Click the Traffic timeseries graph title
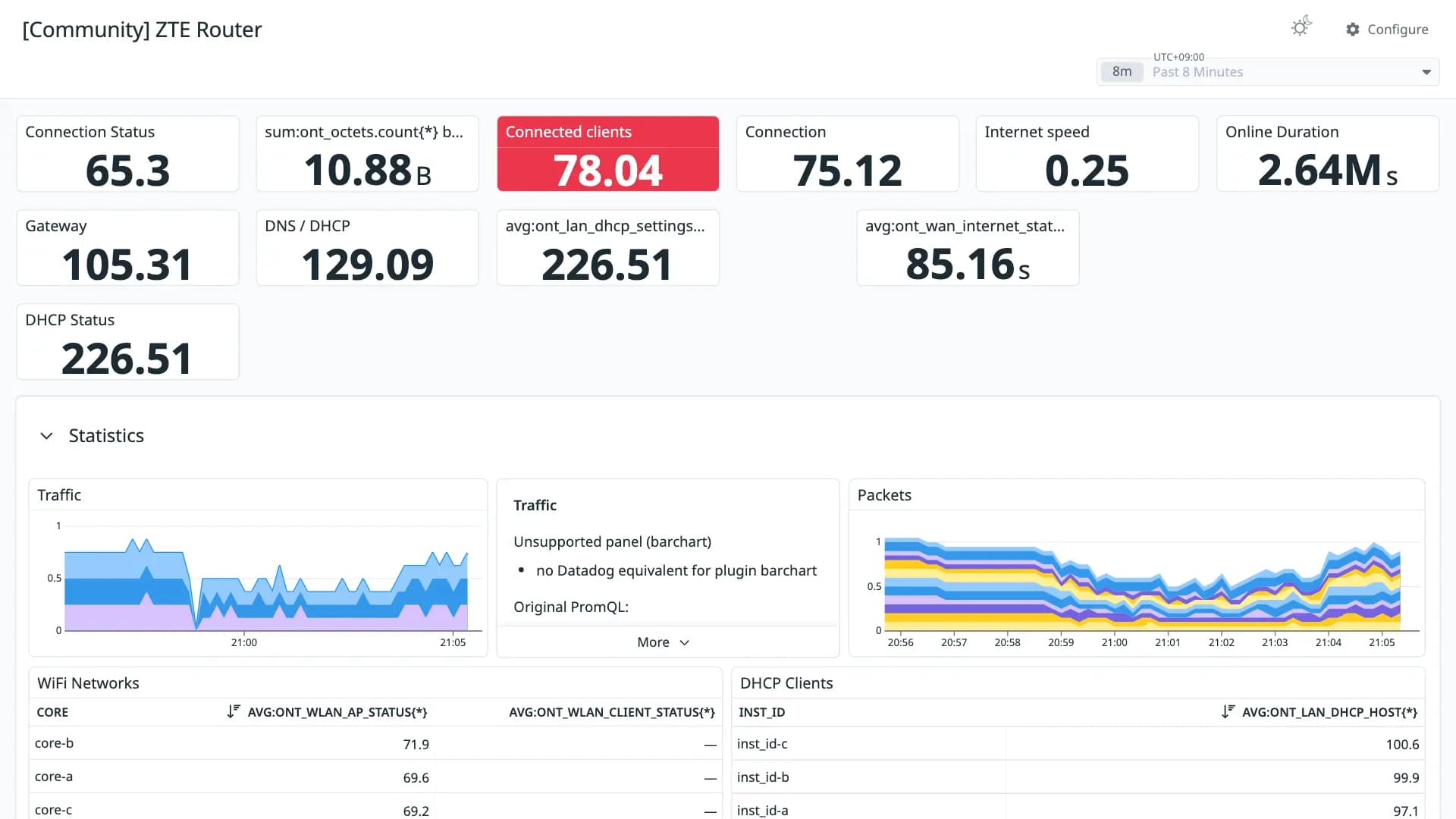 coord(59,495)
